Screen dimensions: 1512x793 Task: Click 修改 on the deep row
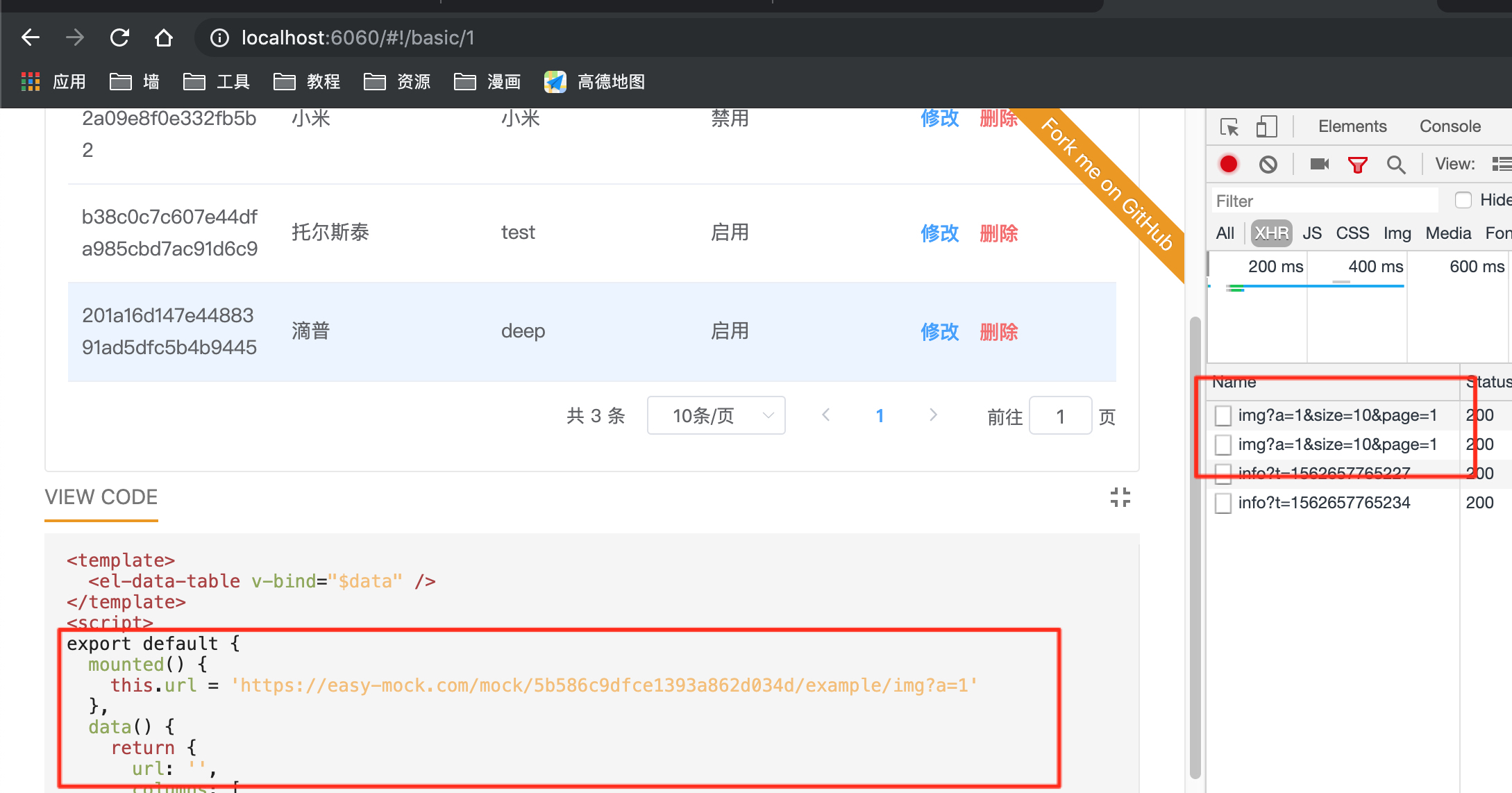click(939, 332)
